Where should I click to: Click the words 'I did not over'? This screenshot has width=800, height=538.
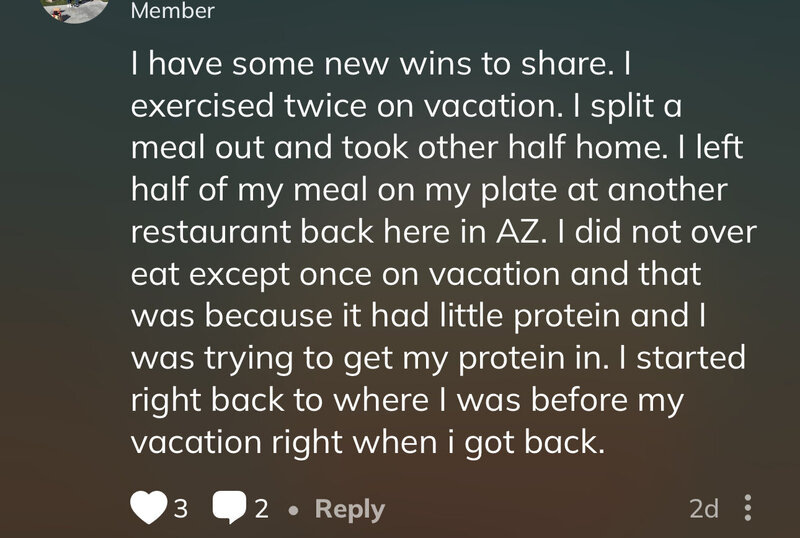(657, 232)
